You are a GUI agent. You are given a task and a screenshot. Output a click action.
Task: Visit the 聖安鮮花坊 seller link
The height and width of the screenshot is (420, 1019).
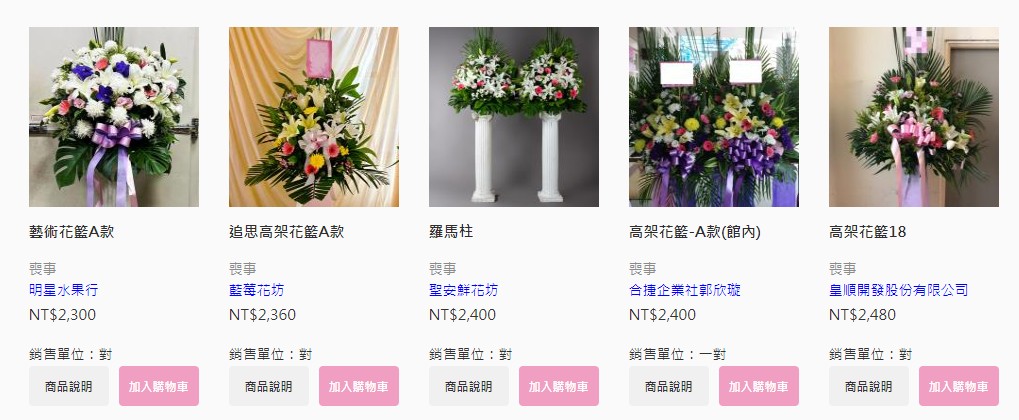tap(463, 290)
